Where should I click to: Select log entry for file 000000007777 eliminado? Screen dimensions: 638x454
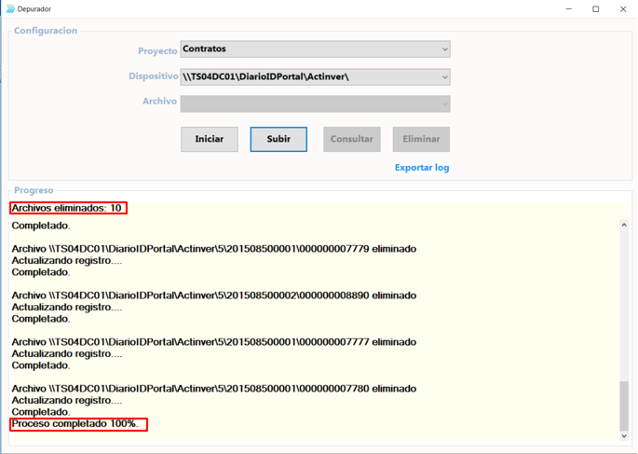pos(213,342)
